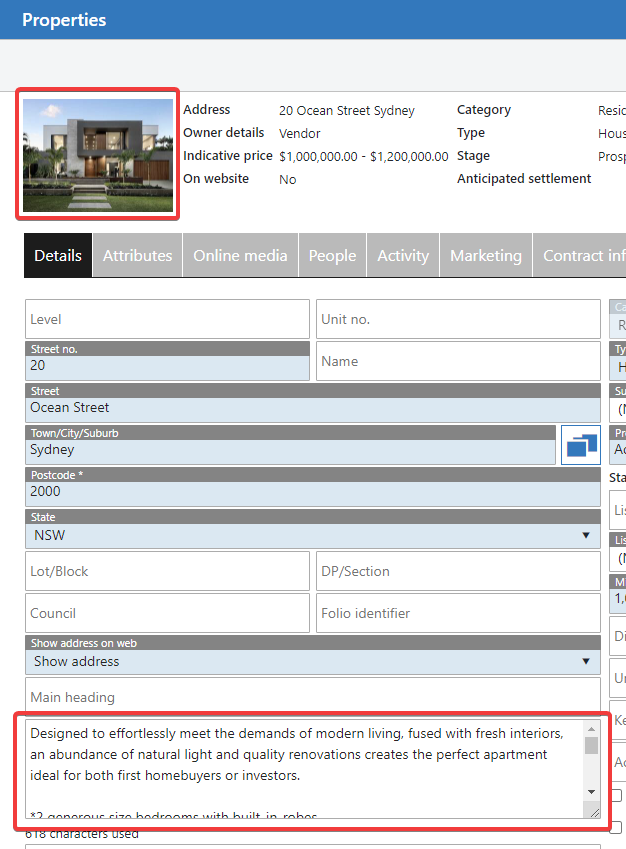626x849 pixels.
Task: Focus the Main heading field
Action: [x=312, y=697]
